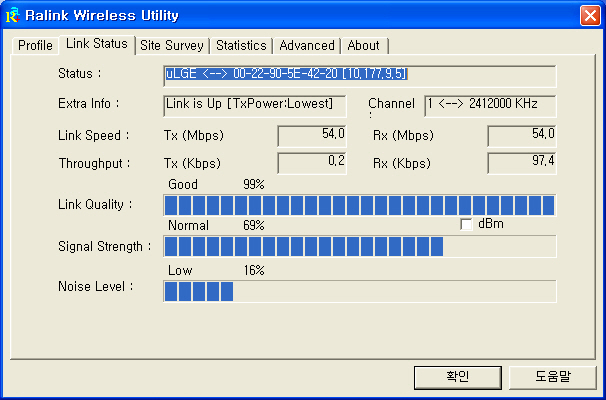Click the Link Speed Tx value field
The image size is (606, 400).
[x=311, y=135]
